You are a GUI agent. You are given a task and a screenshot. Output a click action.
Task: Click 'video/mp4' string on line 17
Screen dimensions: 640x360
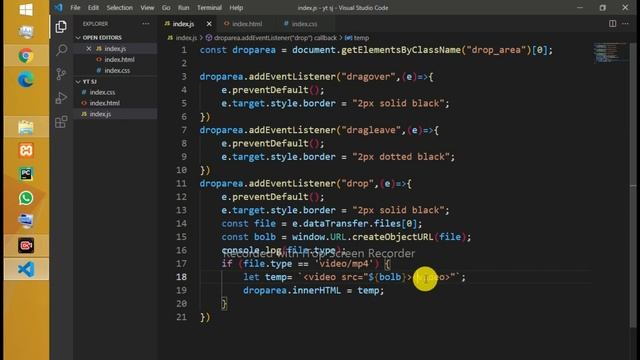344,264
